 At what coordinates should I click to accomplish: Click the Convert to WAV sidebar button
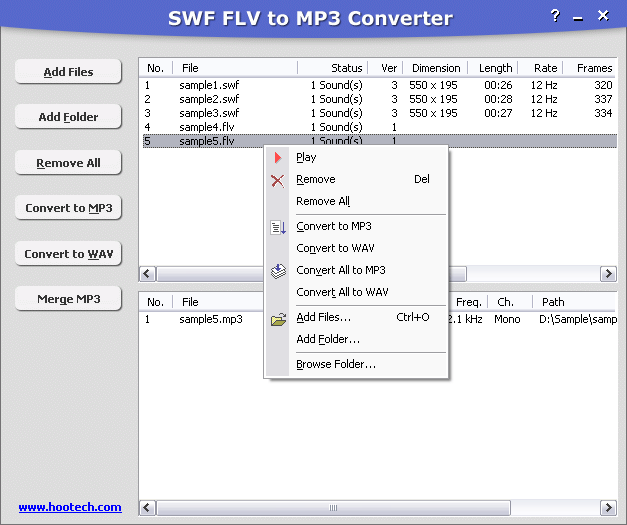pos(69,254)
